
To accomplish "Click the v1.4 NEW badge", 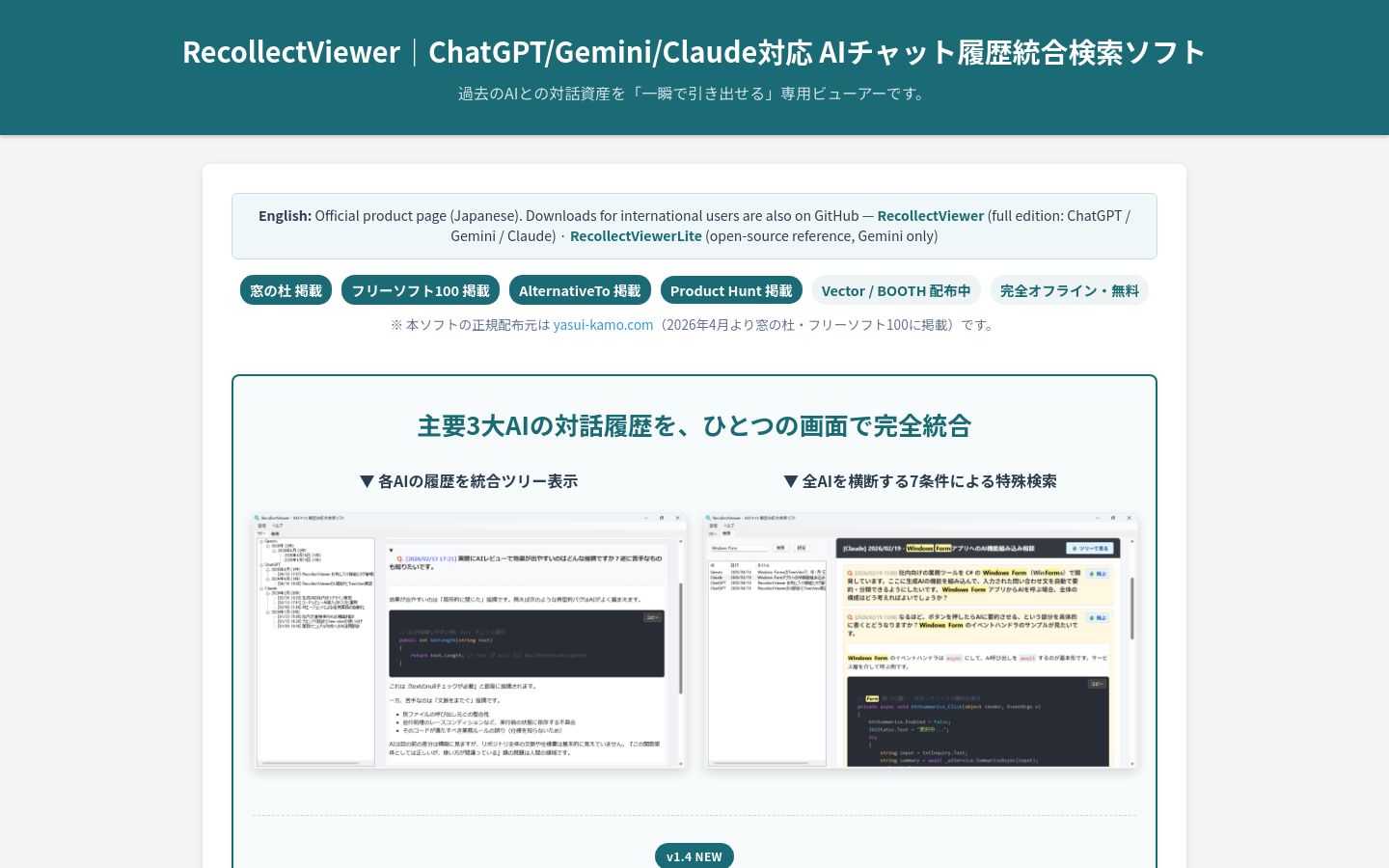I will coord(694,856).
